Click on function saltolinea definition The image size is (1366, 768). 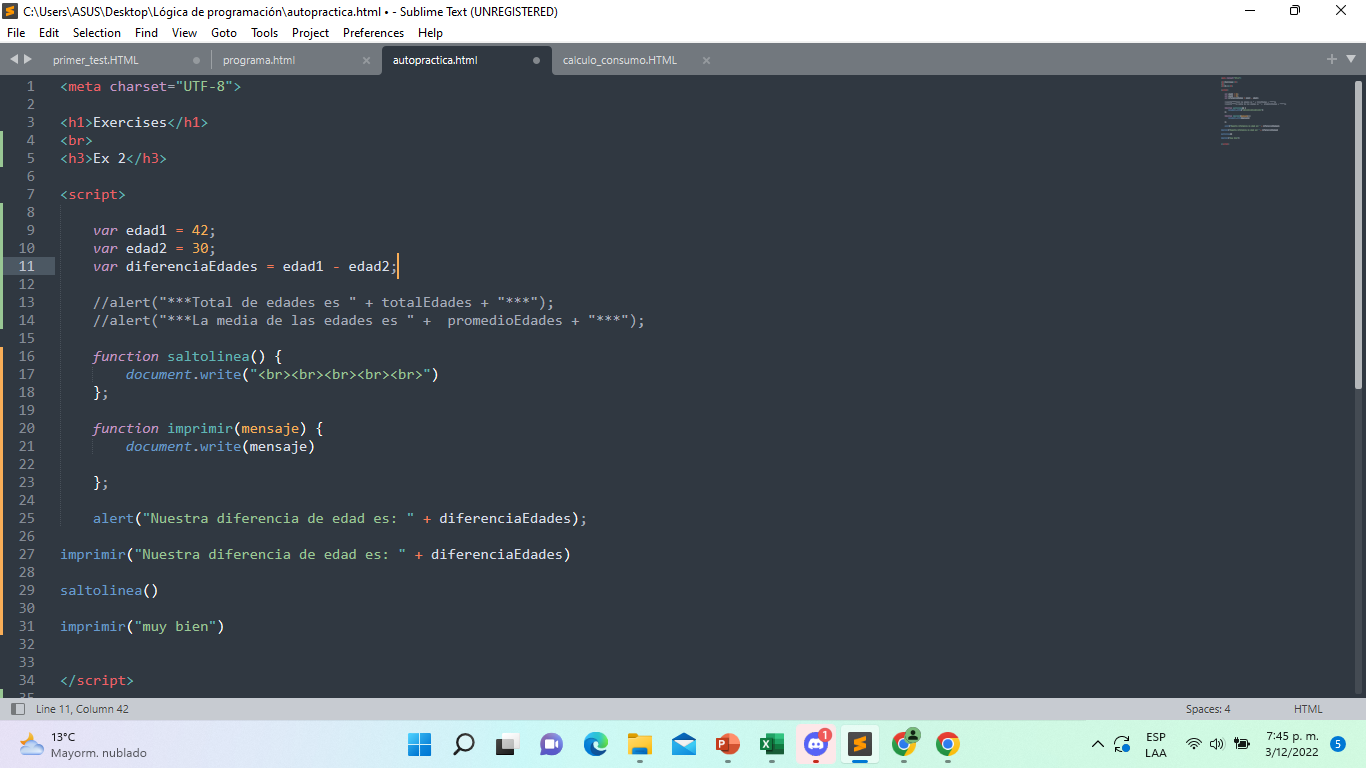(188, 356)
